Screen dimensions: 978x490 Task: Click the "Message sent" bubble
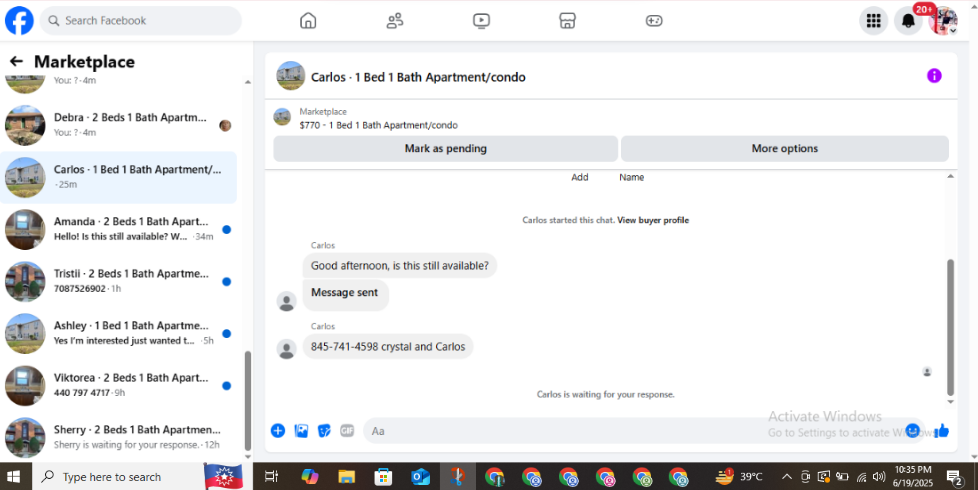[x=345, y=294]
